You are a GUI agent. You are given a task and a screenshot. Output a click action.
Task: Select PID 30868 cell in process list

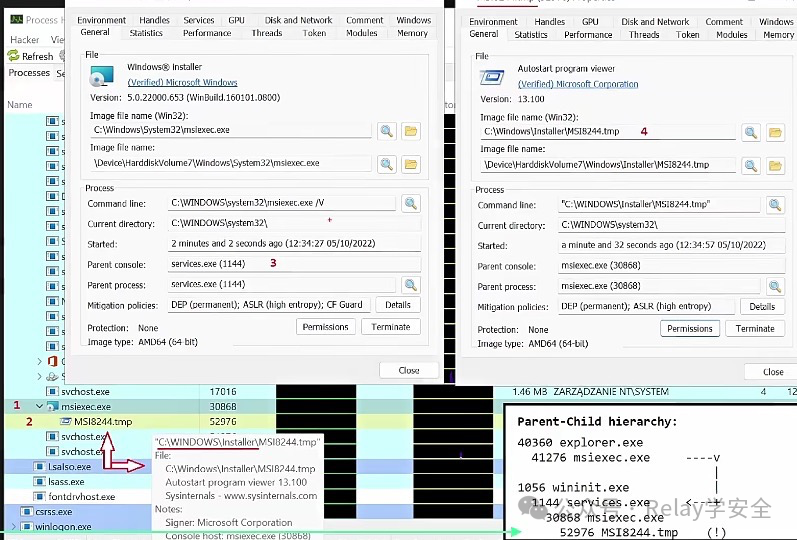click(x=223, y=407)
